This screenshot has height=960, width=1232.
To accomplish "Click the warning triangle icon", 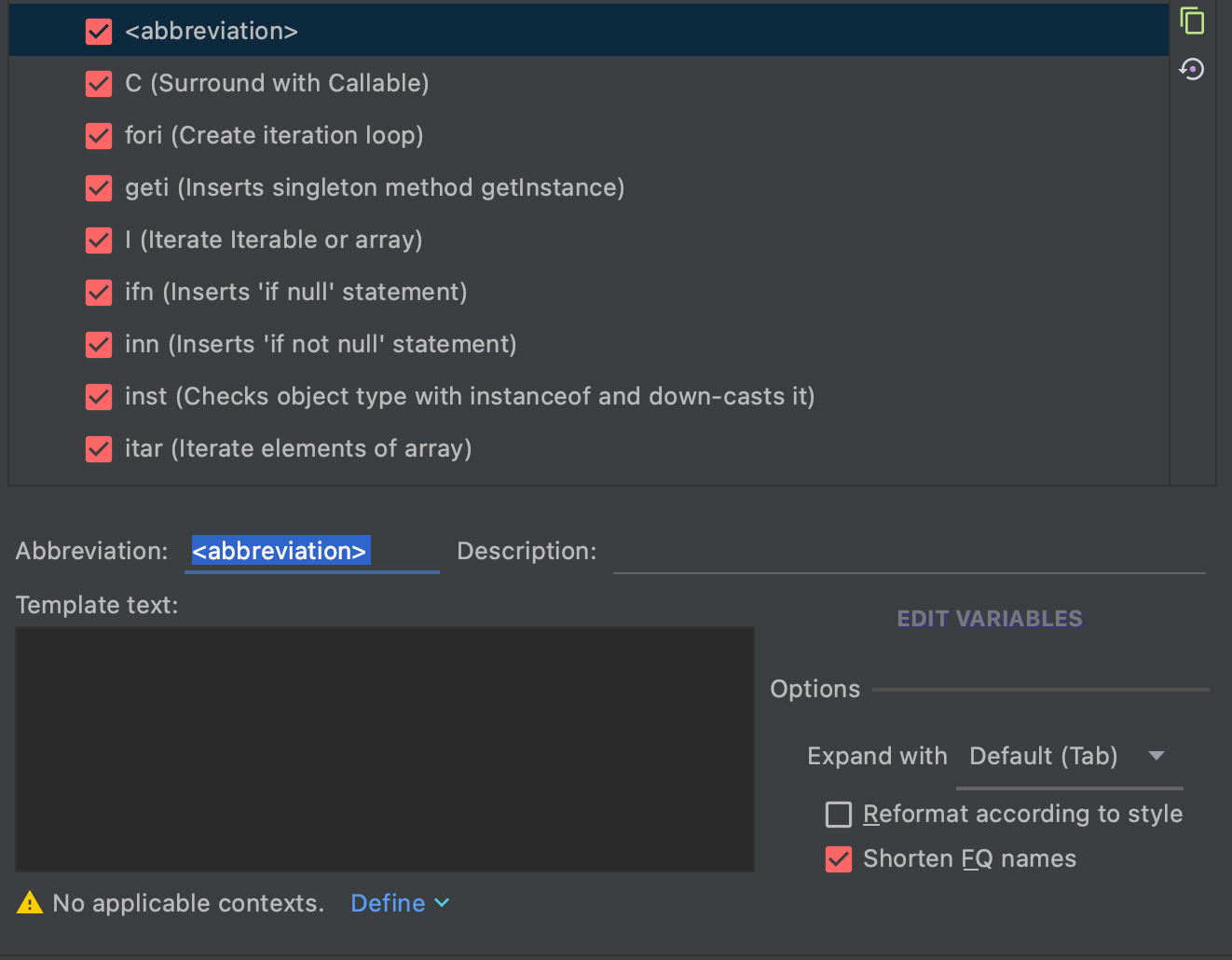I will pos(30,902).
